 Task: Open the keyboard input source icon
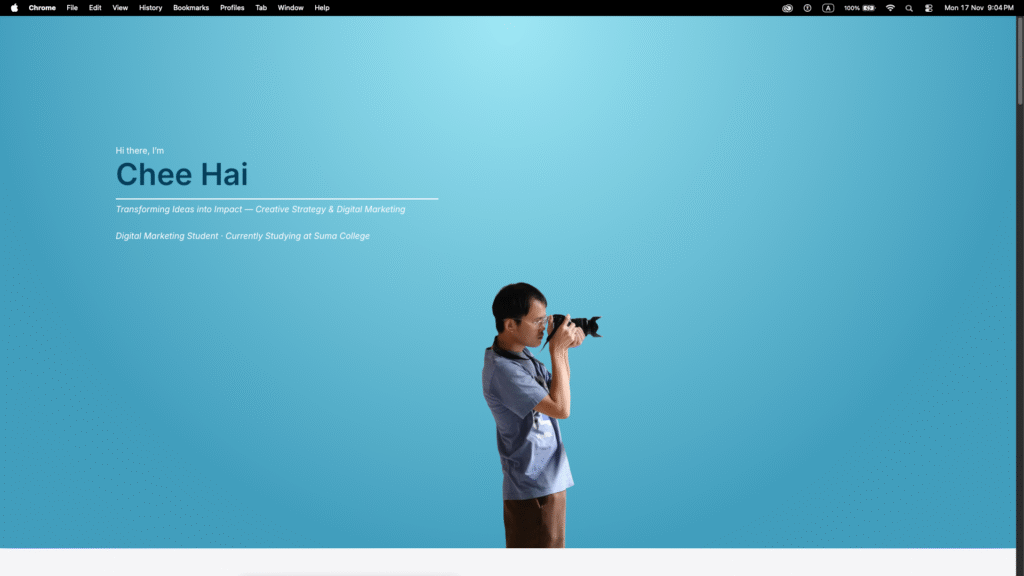(x=828, y=7)
